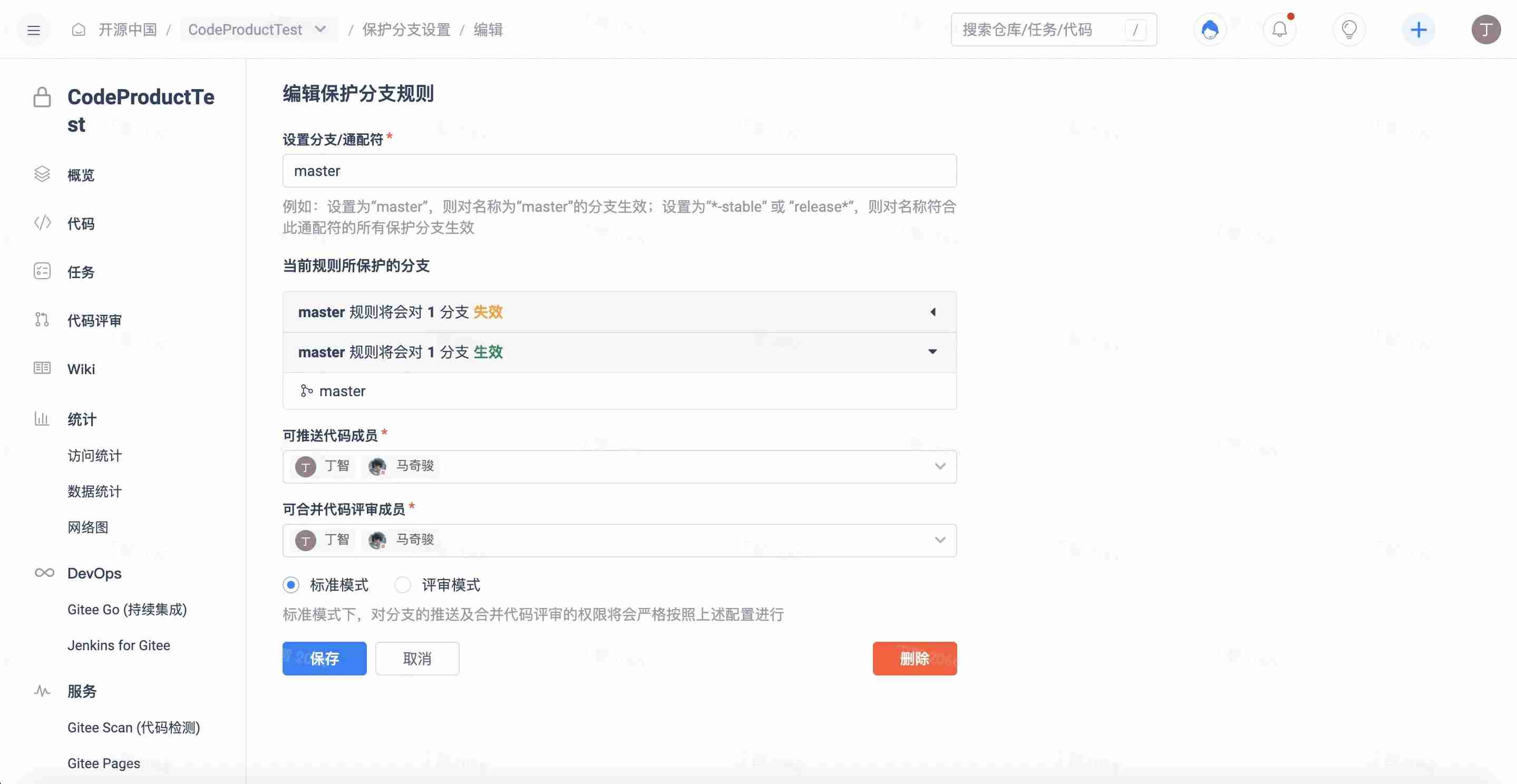The width and height of the screenshot is (1517, 784).
Task: Click the 搜索仓库/任务/代码 search box
Action: coord(1054,30)
